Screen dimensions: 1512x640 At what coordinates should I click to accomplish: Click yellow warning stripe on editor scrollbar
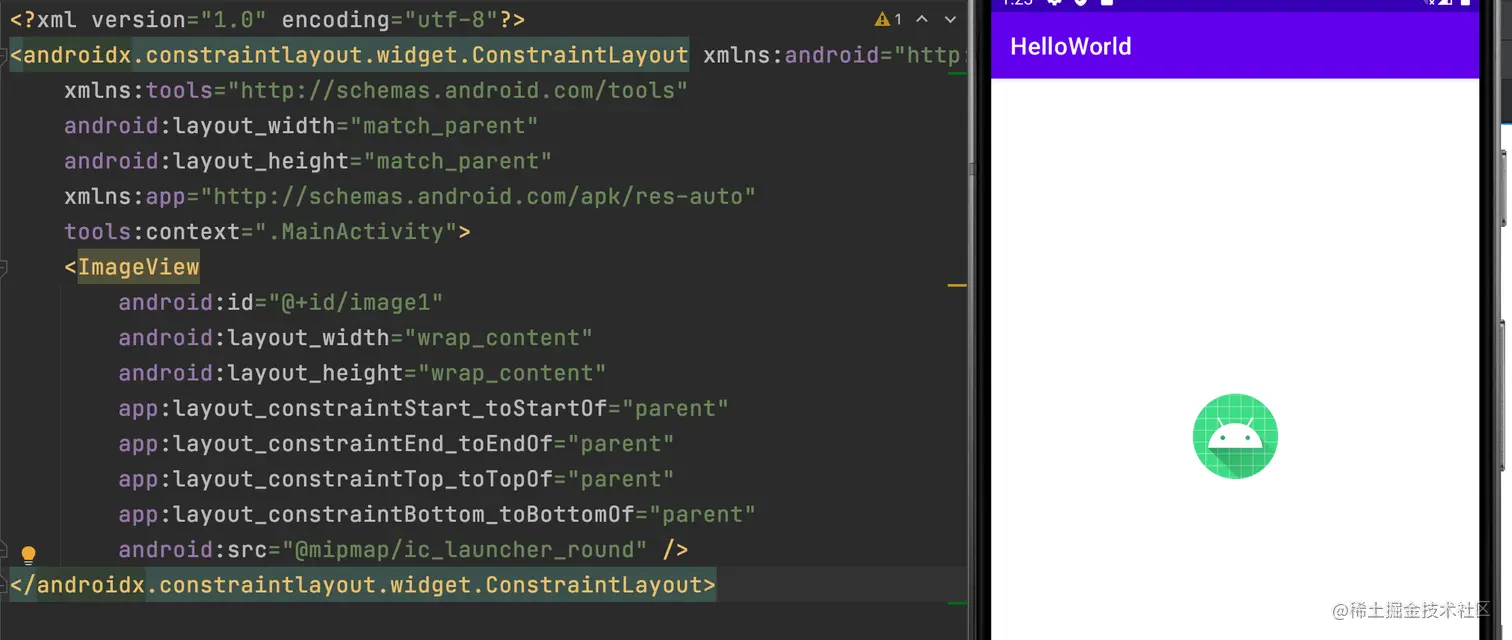coord(956,286)
